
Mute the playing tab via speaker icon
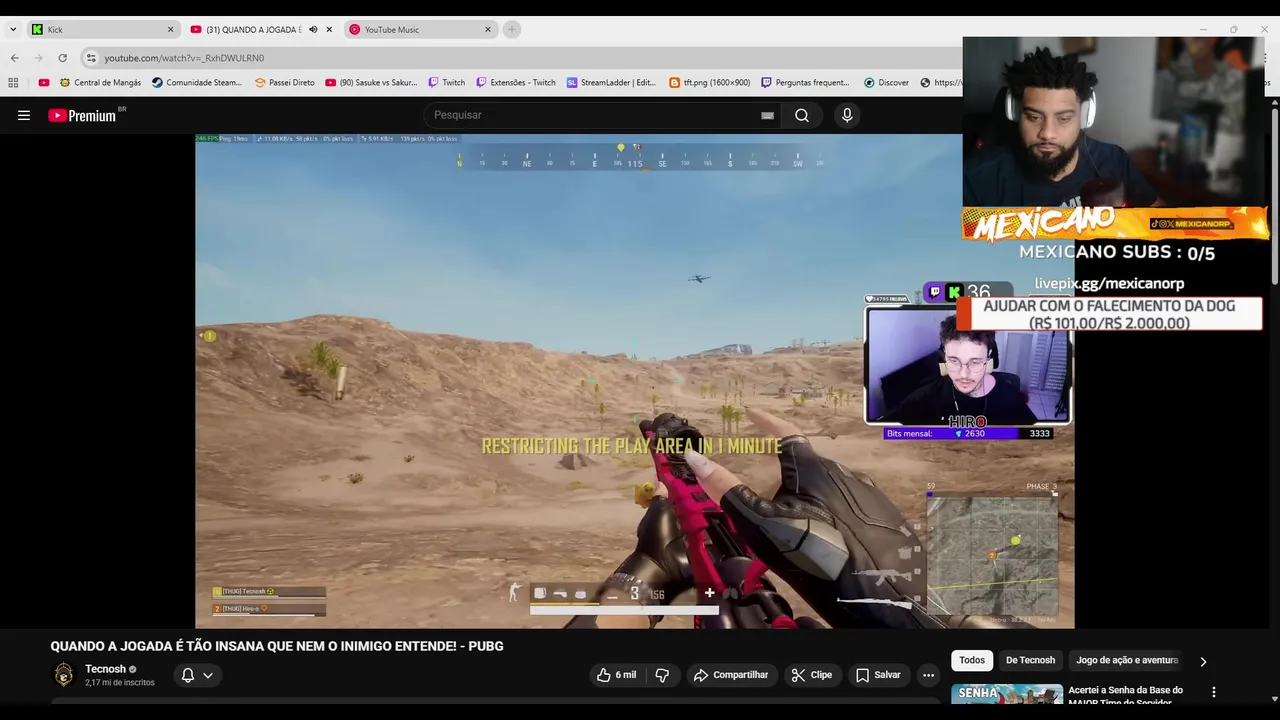coord(313,29)
